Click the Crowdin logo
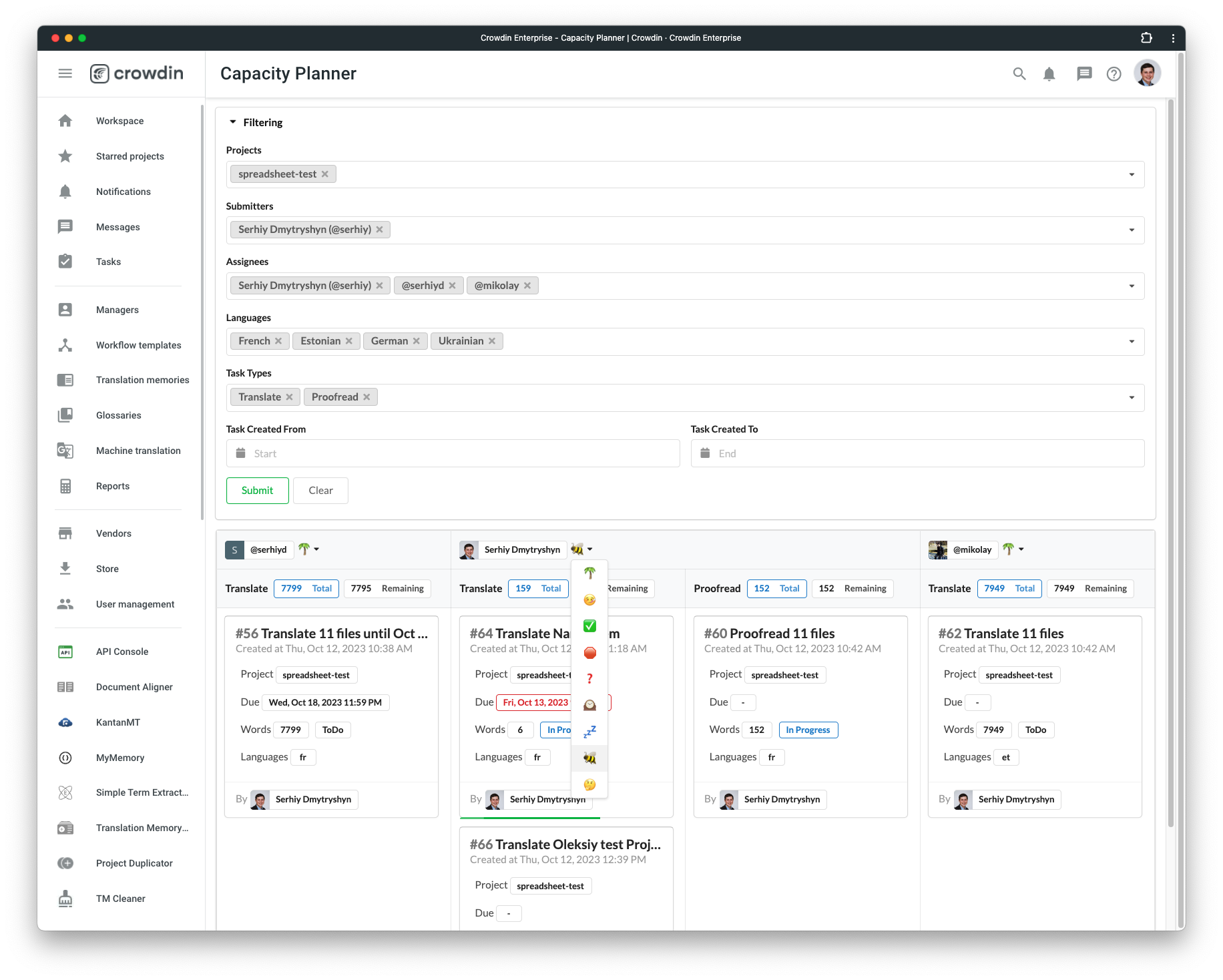The height and width of the screenshot is (980, 1223). point(137,73)
